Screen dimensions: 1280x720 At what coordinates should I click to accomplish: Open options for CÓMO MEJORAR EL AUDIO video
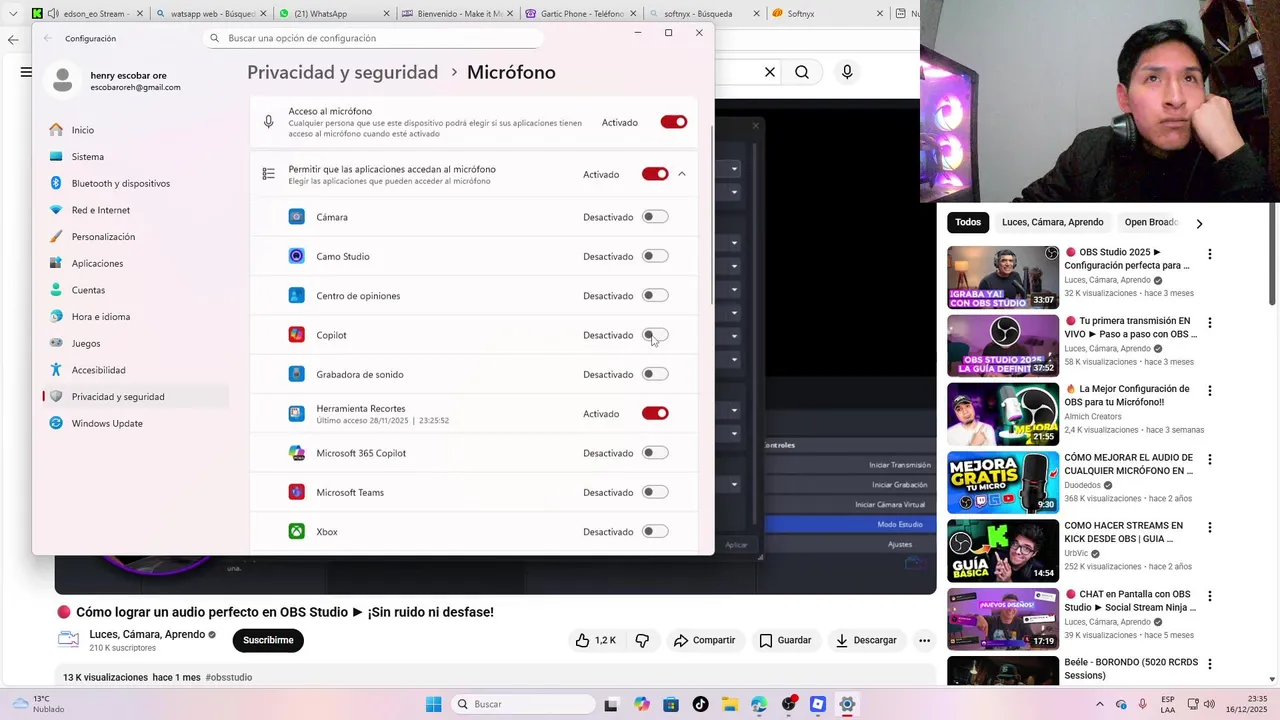[x=1210, y=460]
